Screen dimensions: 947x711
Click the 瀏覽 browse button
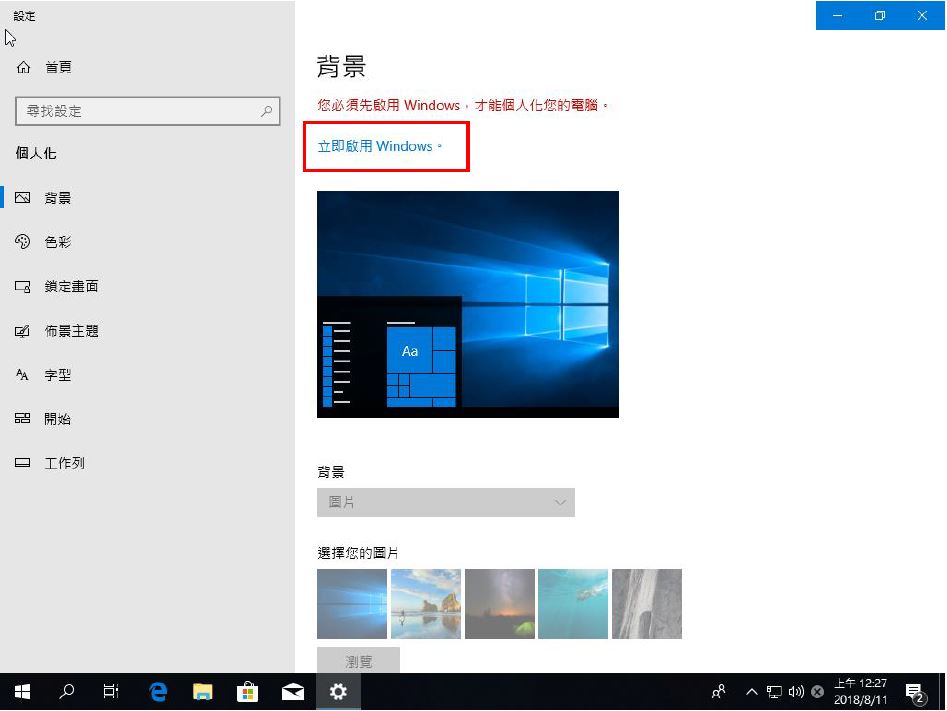pos(358,661)
